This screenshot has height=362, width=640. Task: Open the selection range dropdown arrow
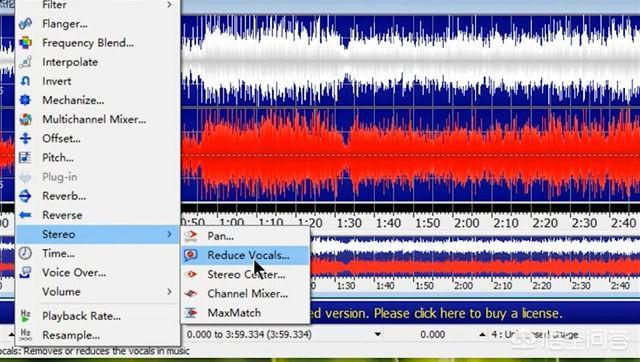point(378,335)
